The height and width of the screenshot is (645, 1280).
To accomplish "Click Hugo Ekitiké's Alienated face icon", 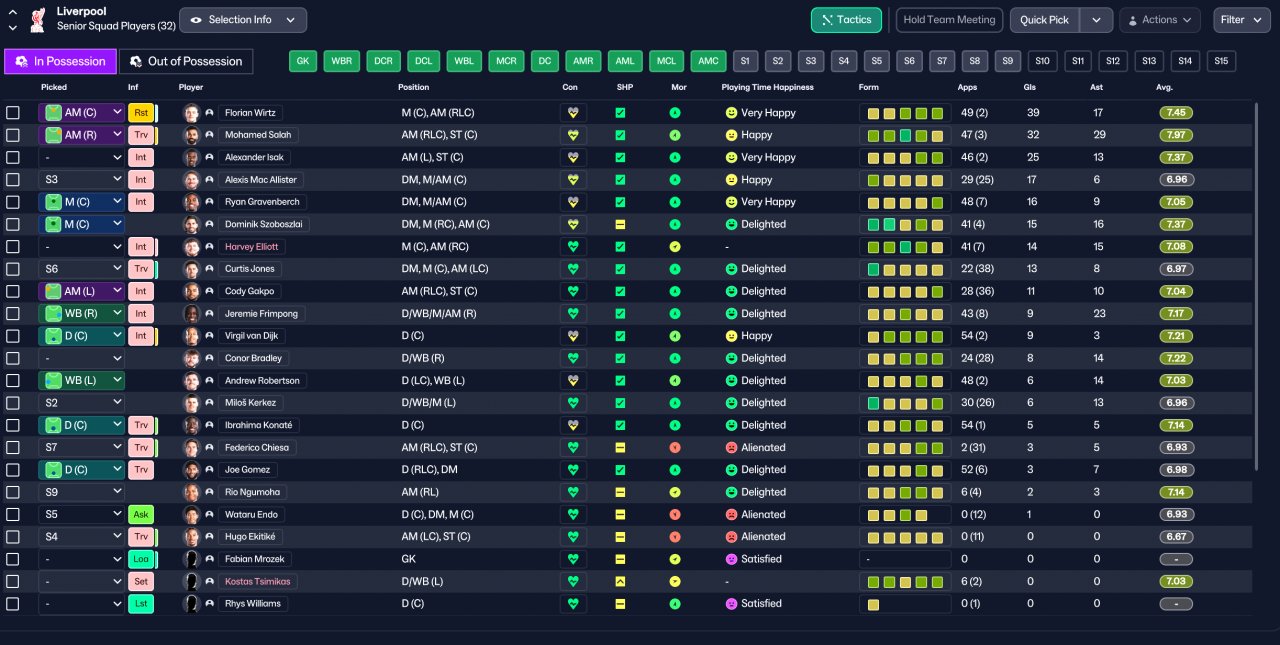I will (731, 536).
